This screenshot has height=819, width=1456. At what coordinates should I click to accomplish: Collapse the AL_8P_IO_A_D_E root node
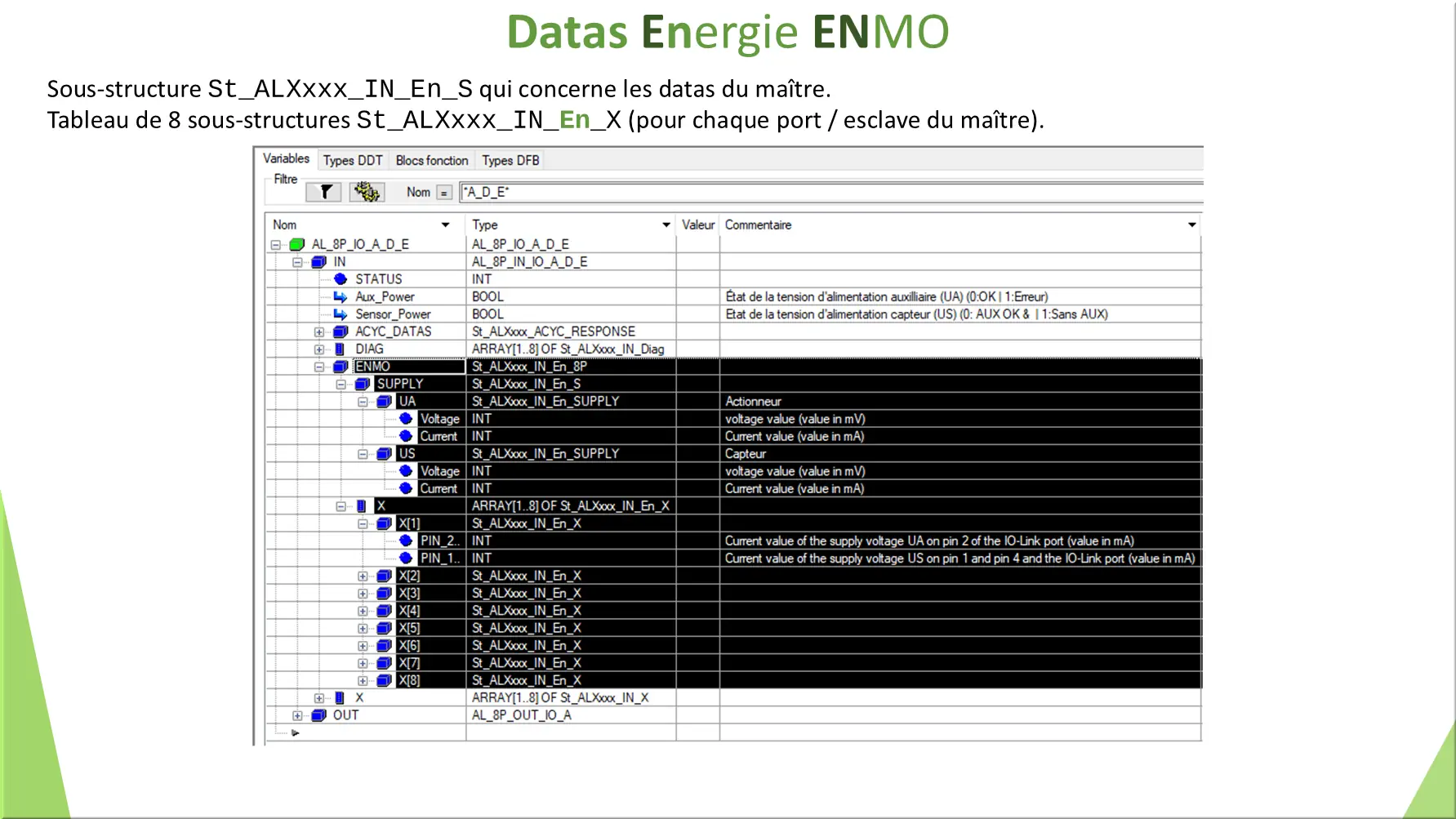276,245
